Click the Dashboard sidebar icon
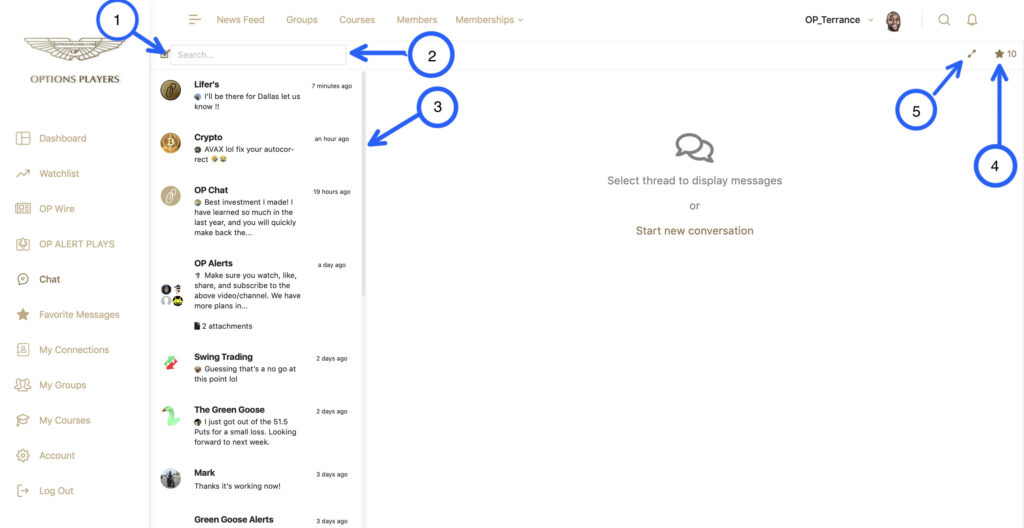This screenshot has height=528, width=1024. coord(23,139)
